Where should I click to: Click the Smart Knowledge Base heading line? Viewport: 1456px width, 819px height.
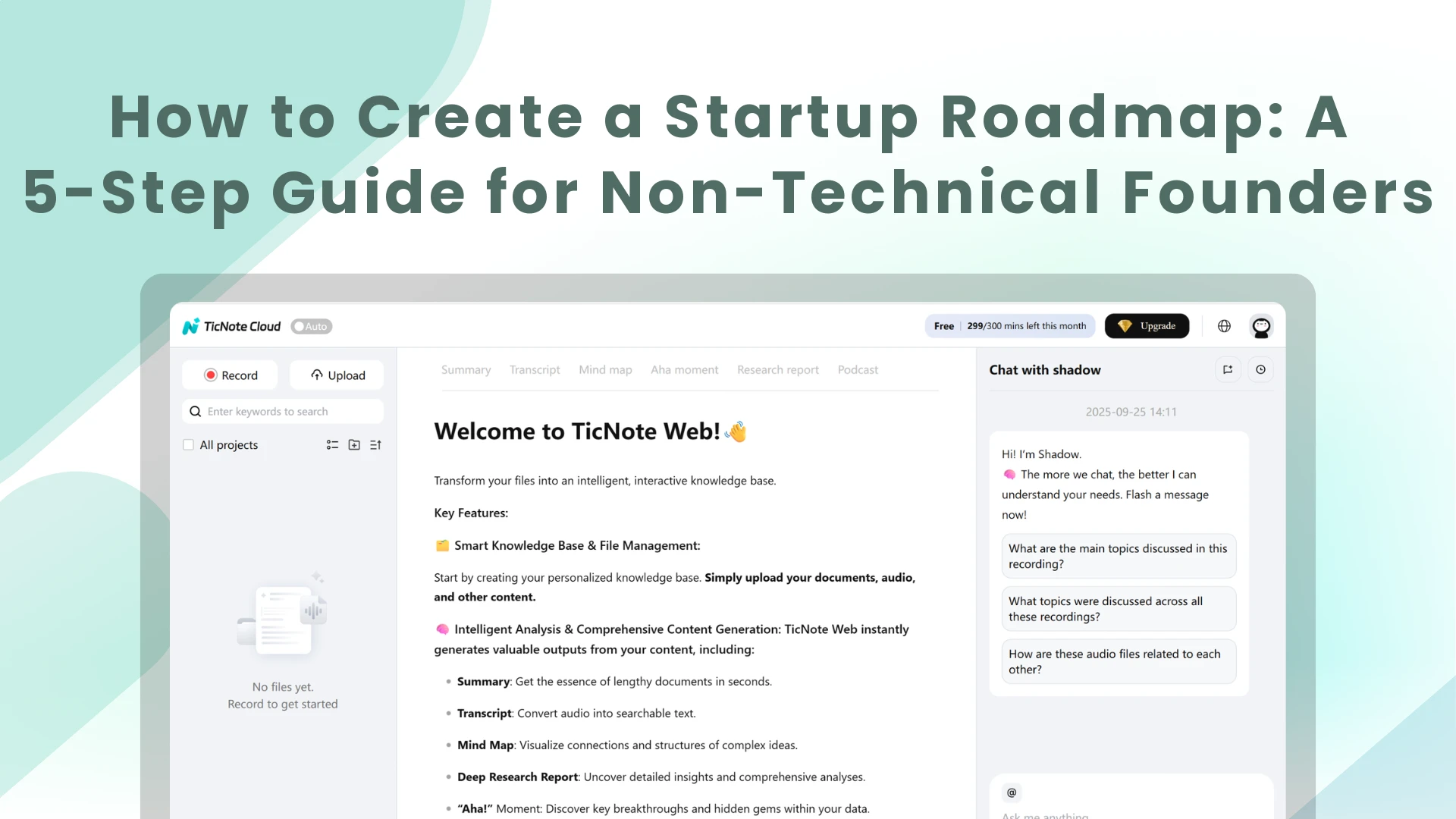(x=567, y=546)
